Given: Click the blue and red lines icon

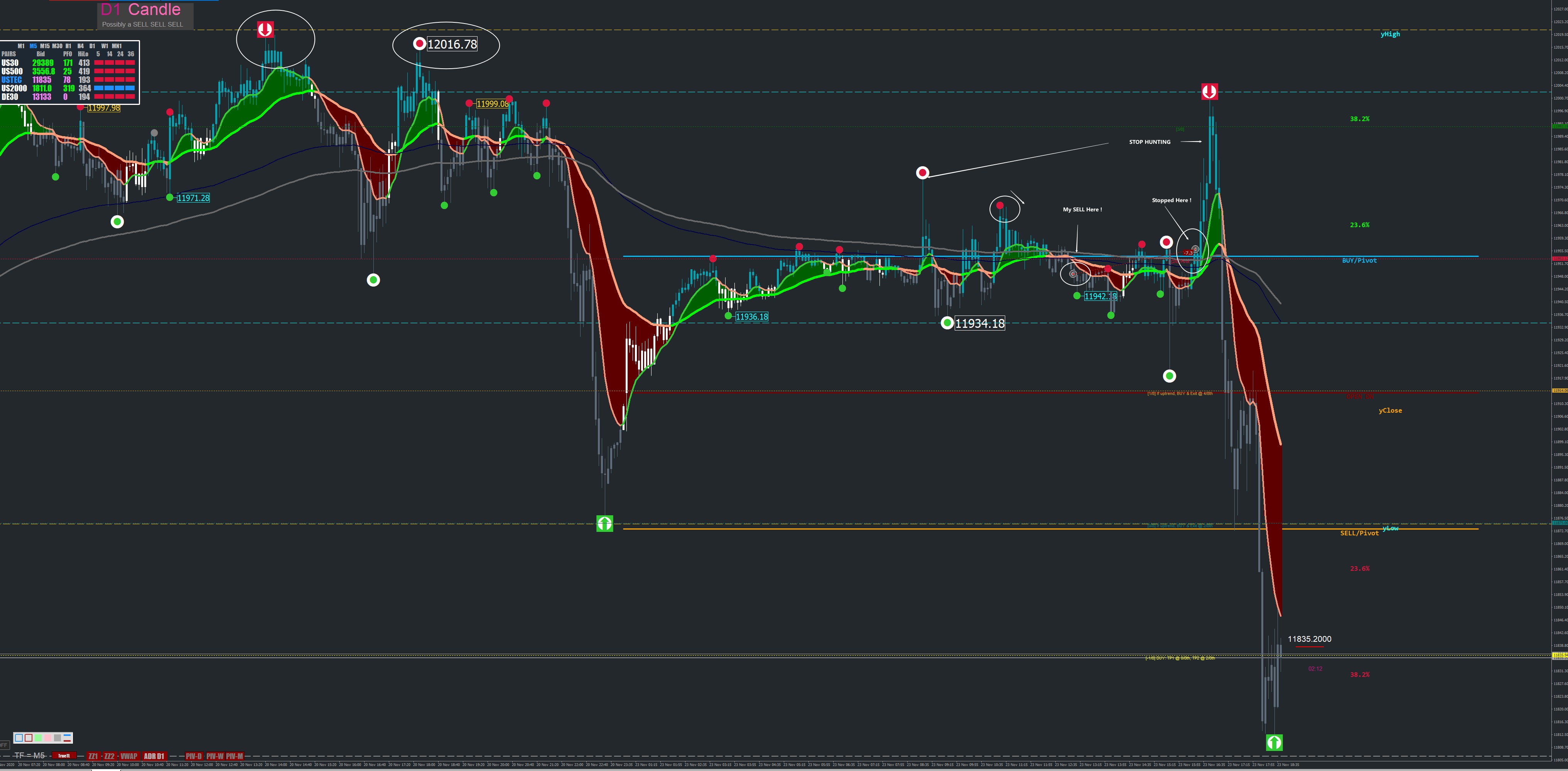Looking at the screenshot, I should (x=67, y=738).
